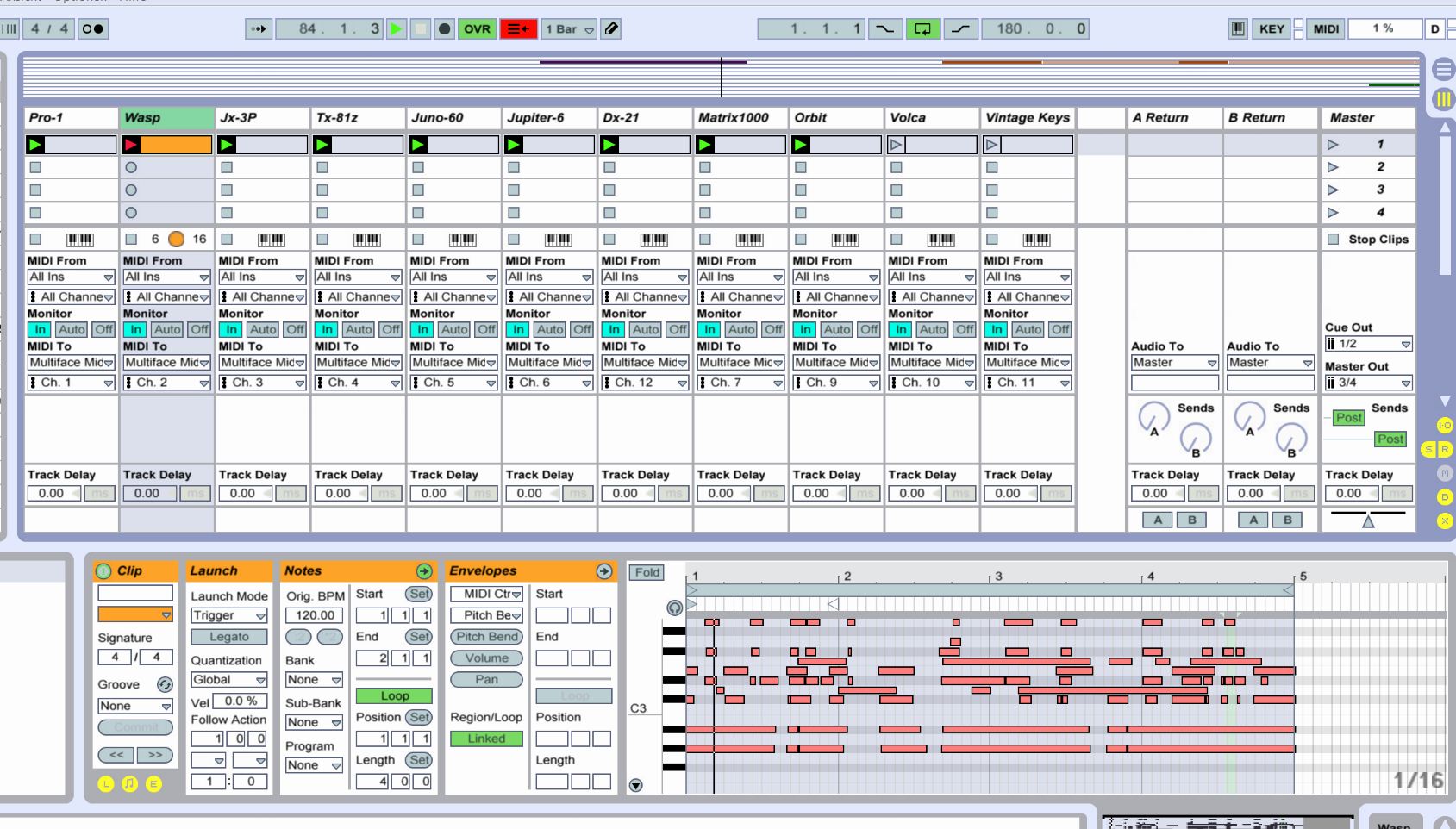1456x829 pixels.
Task: Click the Groove hot-swap icon
Action: coord(165,684)
